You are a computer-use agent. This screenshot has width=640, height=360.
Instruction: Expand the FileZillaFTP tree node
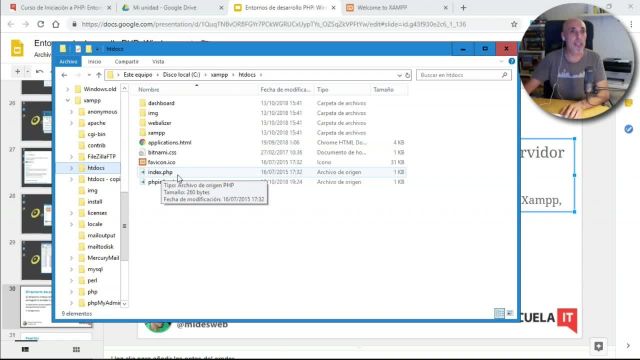coord(72,157)
